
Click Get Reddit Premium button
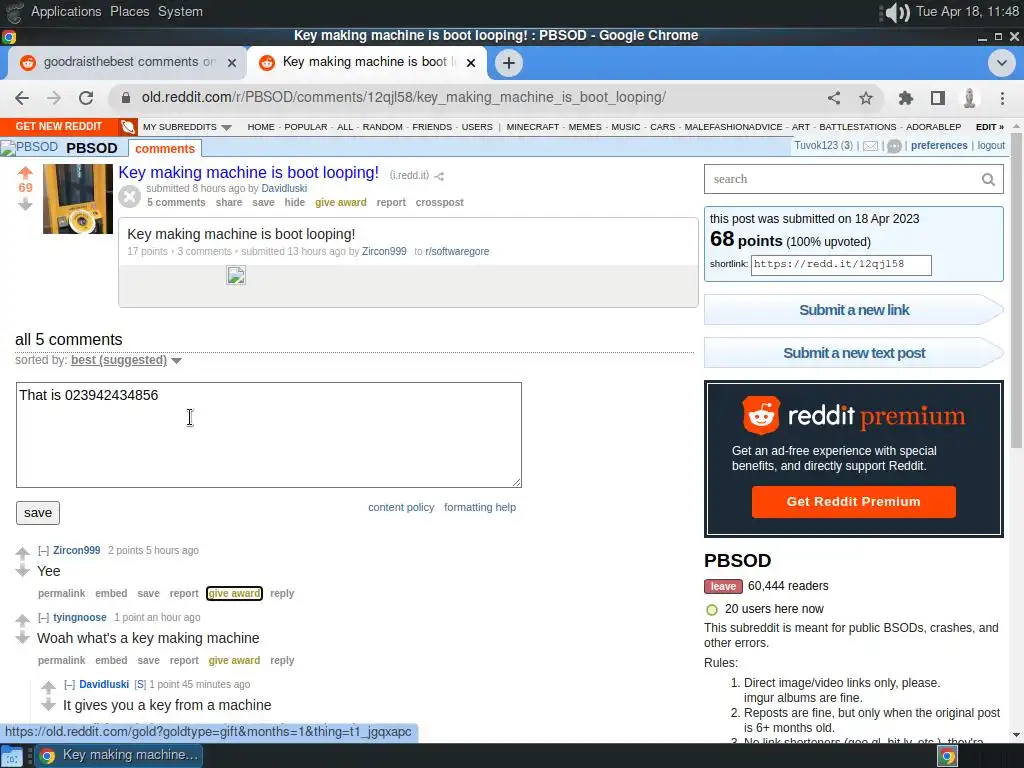click(x=853, y=502)
